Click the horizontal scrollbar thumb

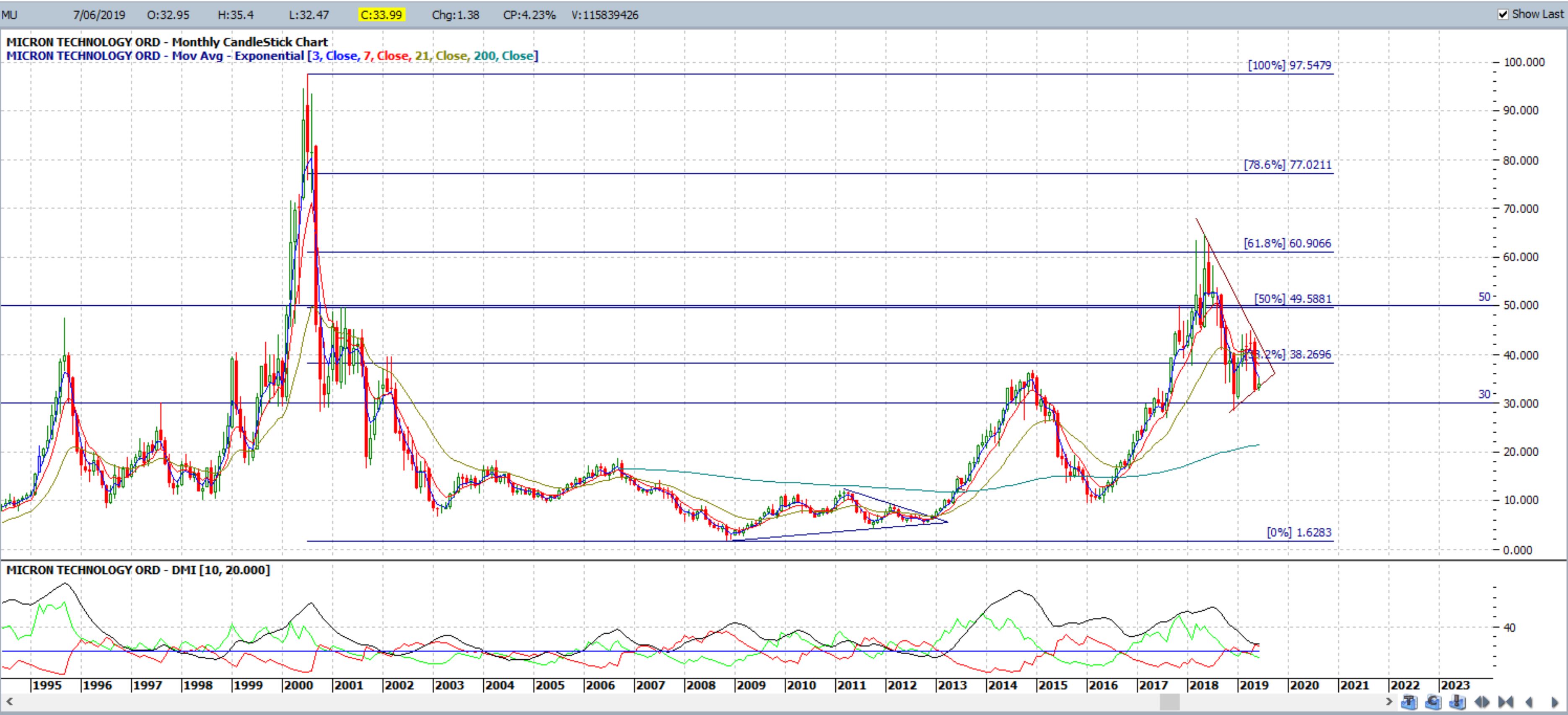[x=1169, y=702]
